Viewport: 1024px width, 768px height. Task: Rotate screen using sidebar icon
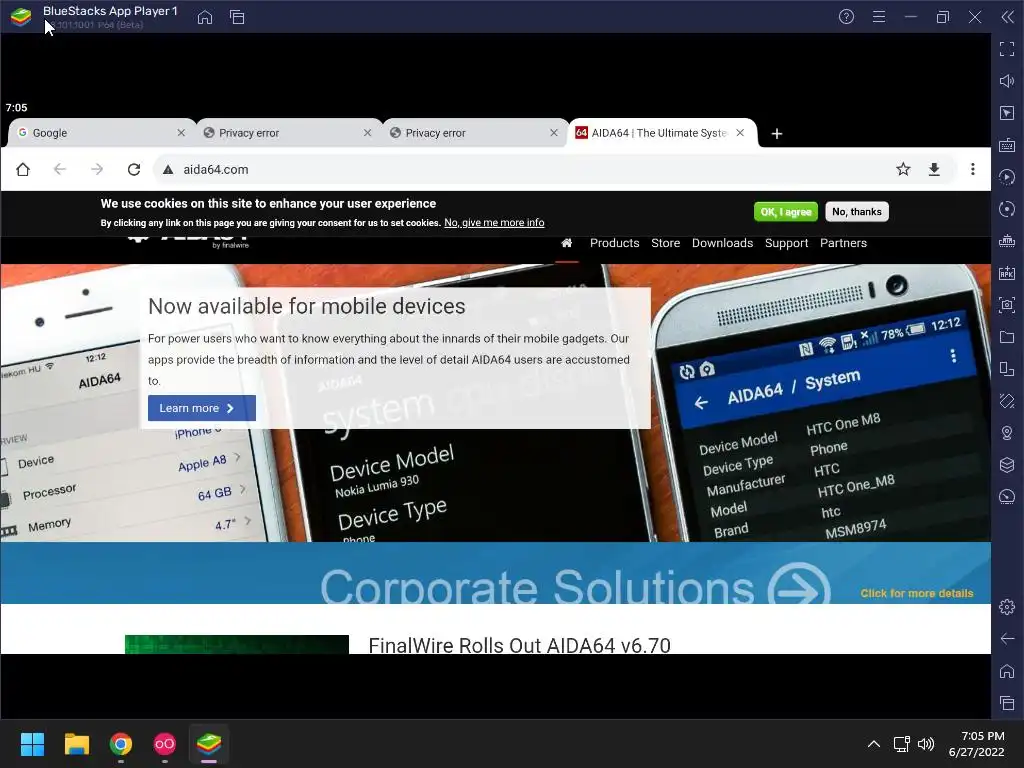coord(1007,401)
